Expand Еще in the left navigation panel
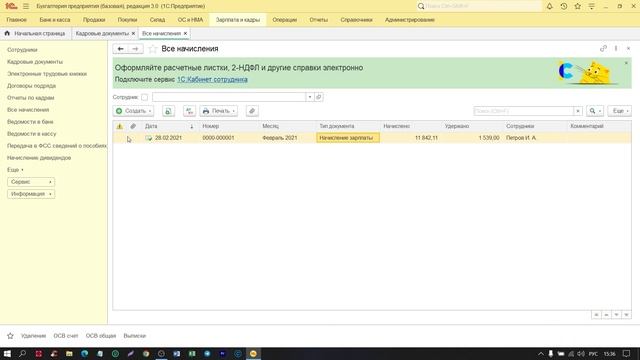This screenshot has height=360, width=640. [x=15, y=170]
